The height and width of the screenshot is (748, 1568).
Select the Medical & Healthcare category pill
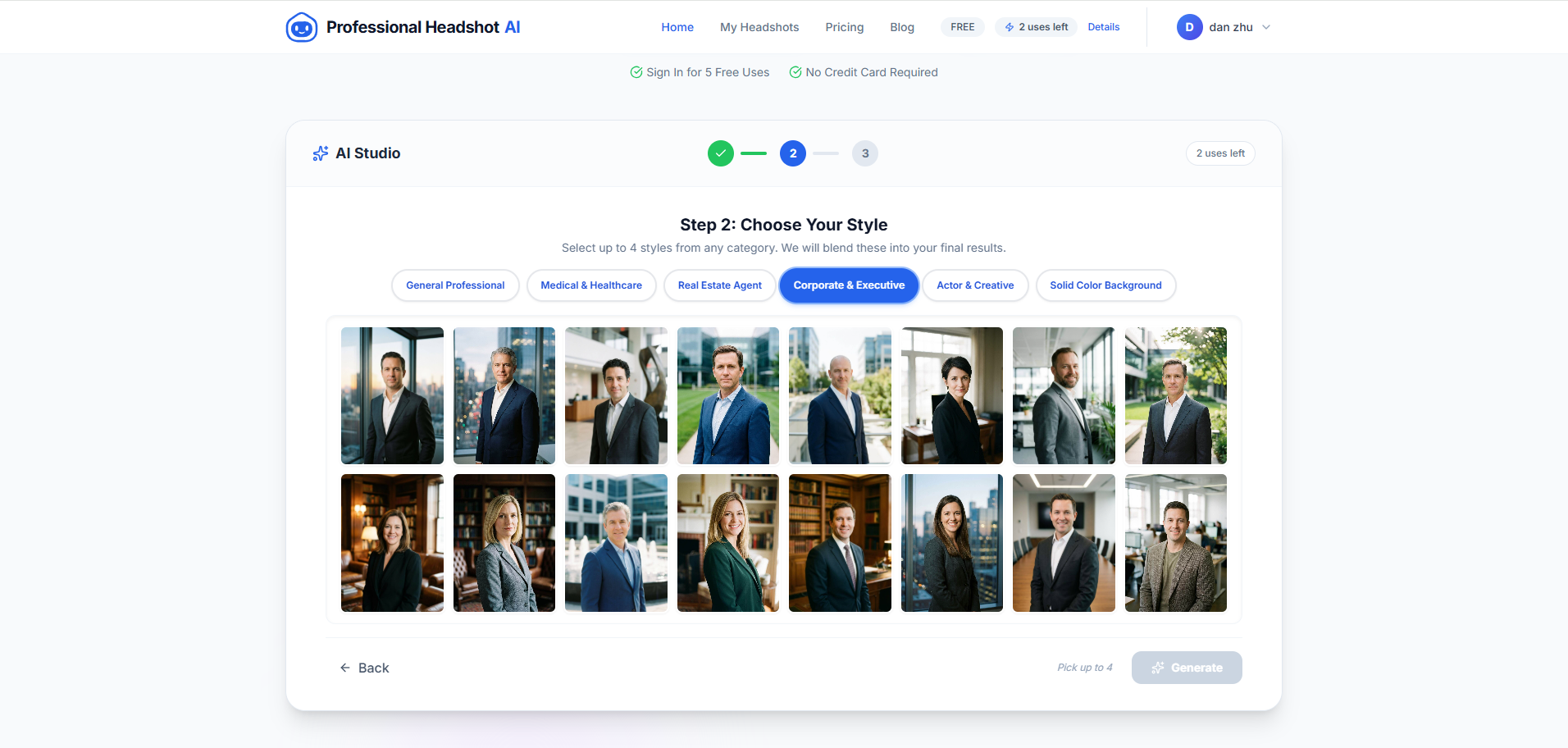click(x=591, y=285)
